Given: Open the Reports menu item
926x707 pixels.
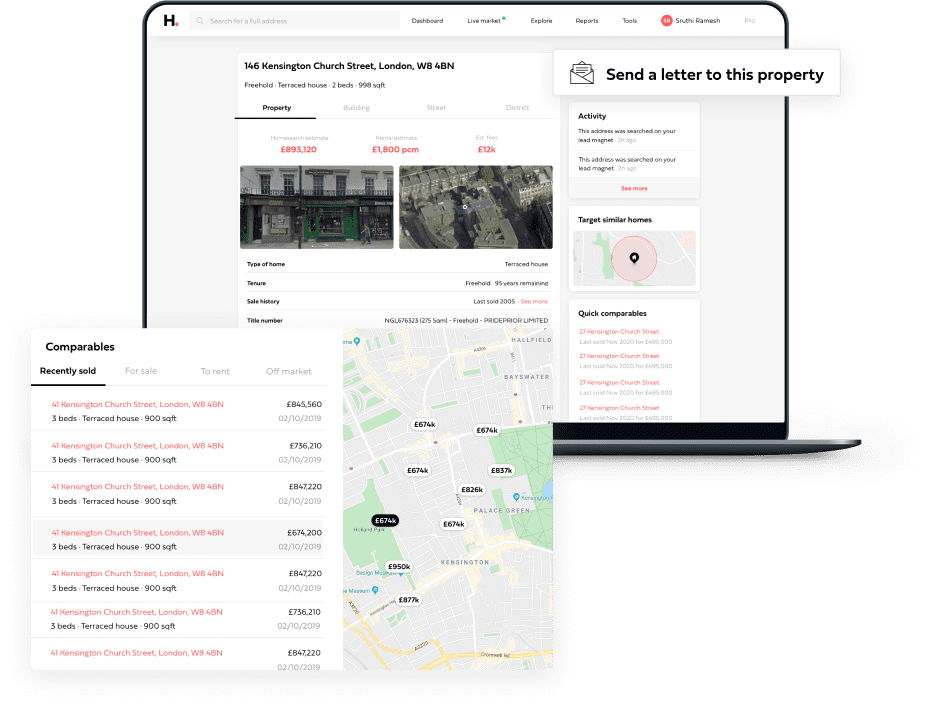Looking at the screenshot, I should [x=587, y=21].
